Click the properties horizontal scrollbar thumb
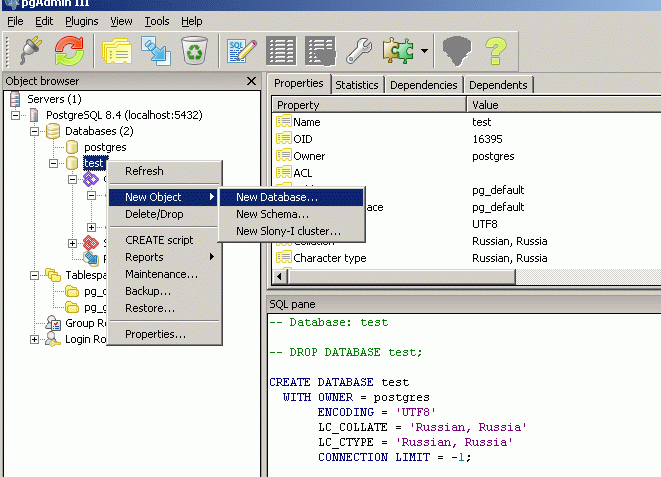Viewport: 661px width, 477px height. pos(401,276)
